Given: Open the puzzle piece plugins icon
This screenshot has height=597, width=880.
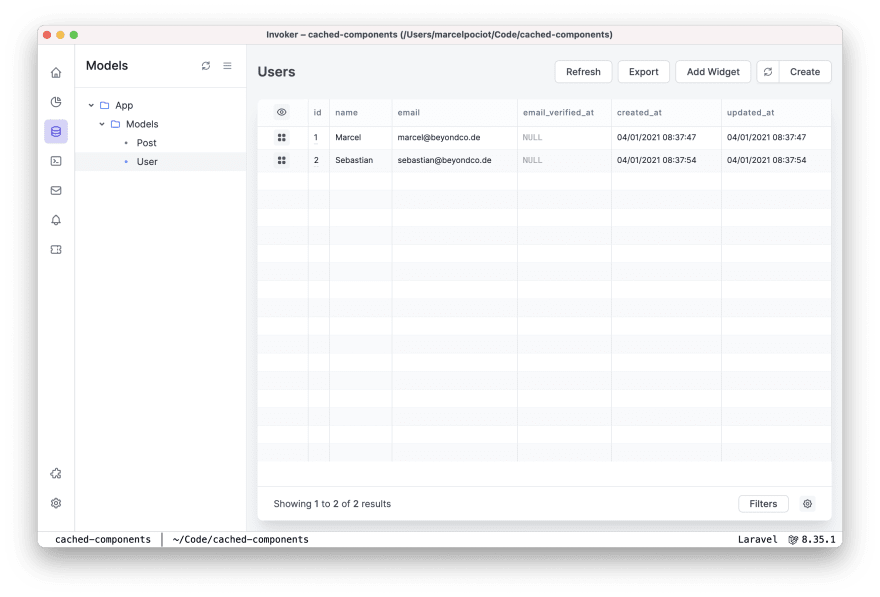Looking at the screenshot, I should (x=56, y=474).
